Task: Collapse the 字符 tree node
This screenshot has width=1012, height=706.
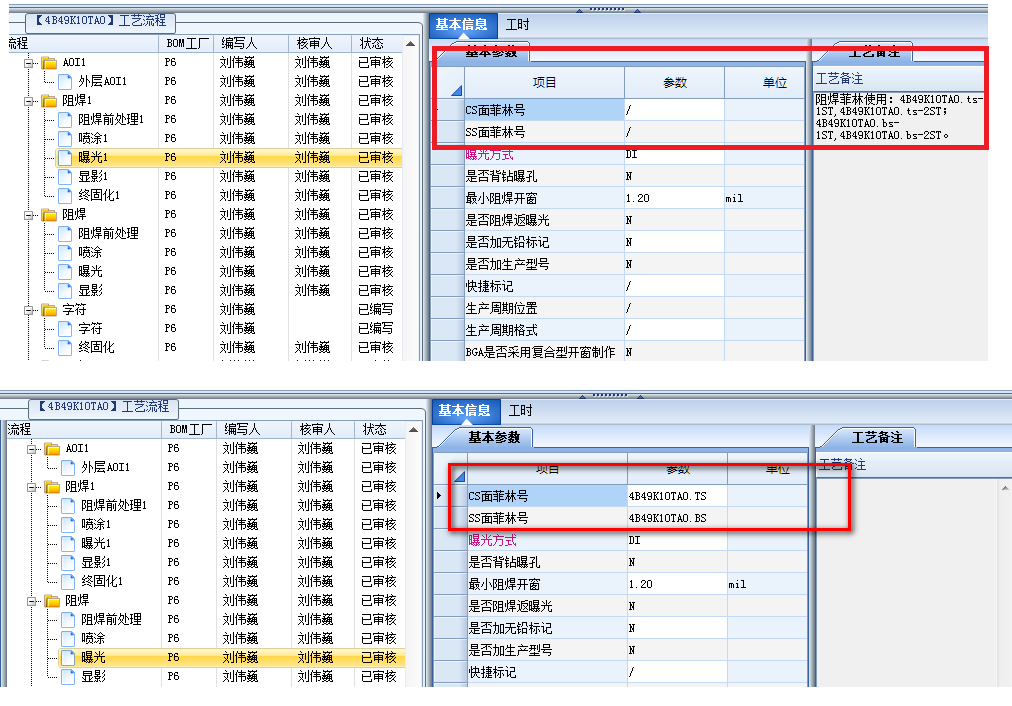Action: (x=29, y=310)
